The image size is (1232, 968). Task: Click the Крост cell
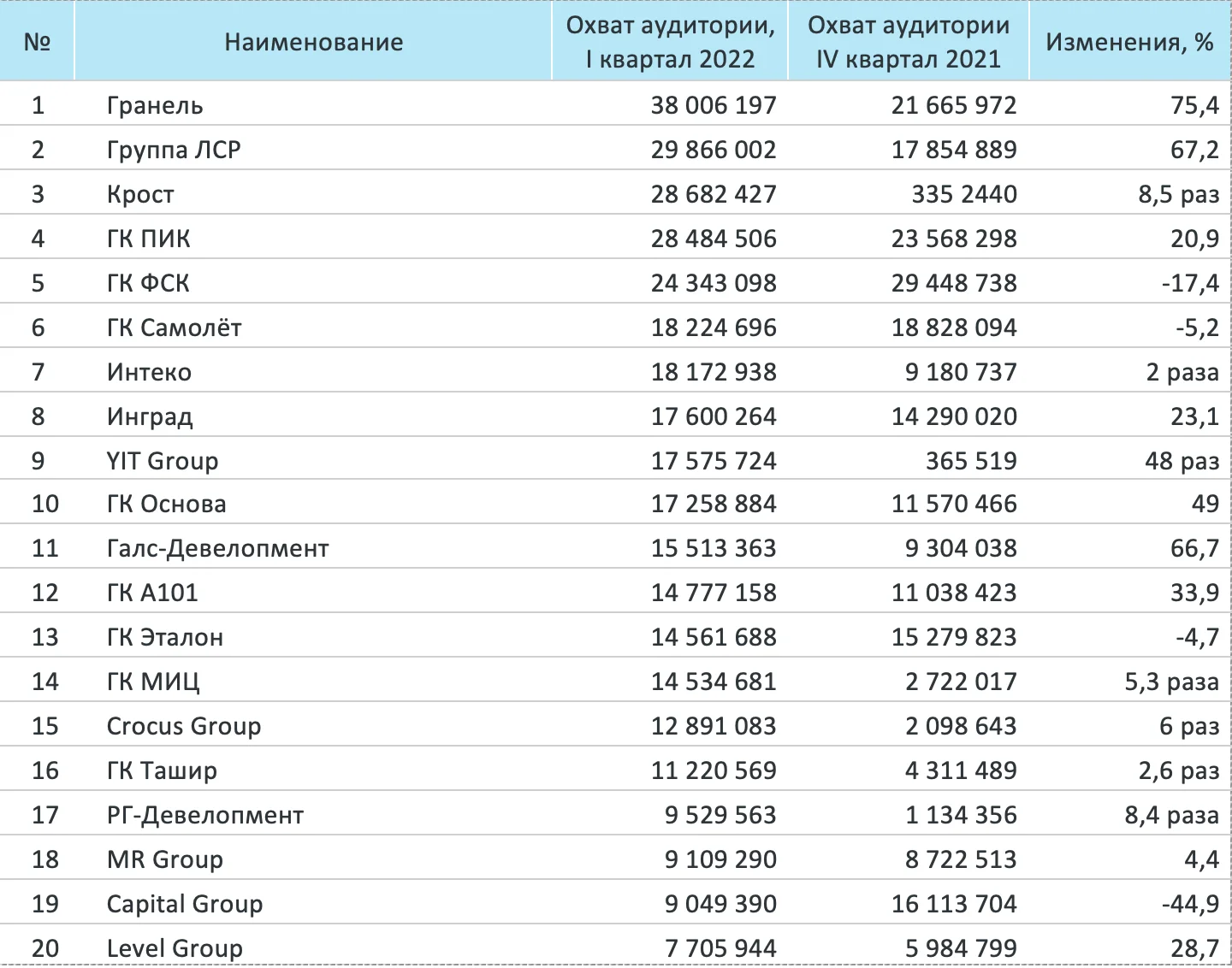(x=140, y=194)
